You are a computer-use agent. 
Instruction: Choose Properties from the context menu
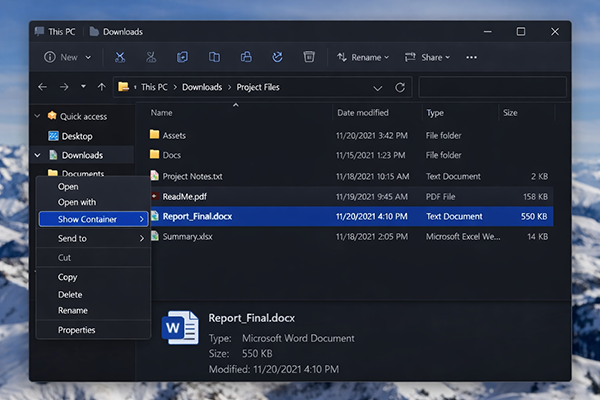(76, 330)
